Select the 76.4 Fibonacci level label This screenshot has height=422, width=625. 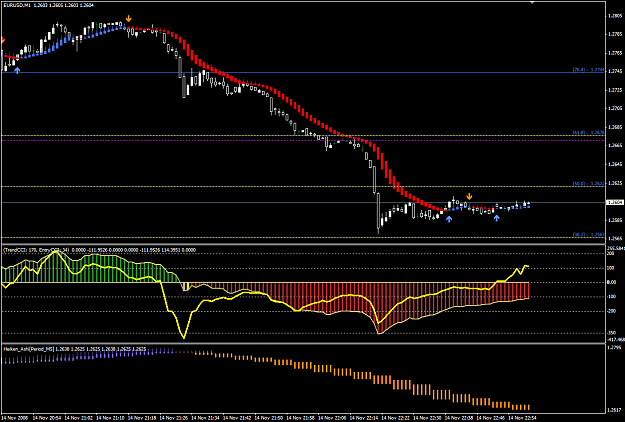[x=588, y=70]
